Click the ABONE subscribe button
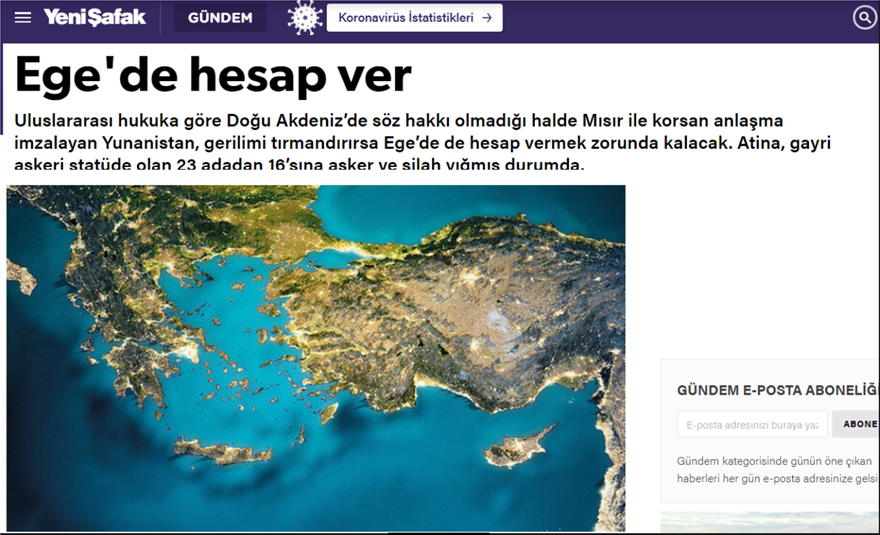This screenshot has width=880, height=535. coord(856,424)
